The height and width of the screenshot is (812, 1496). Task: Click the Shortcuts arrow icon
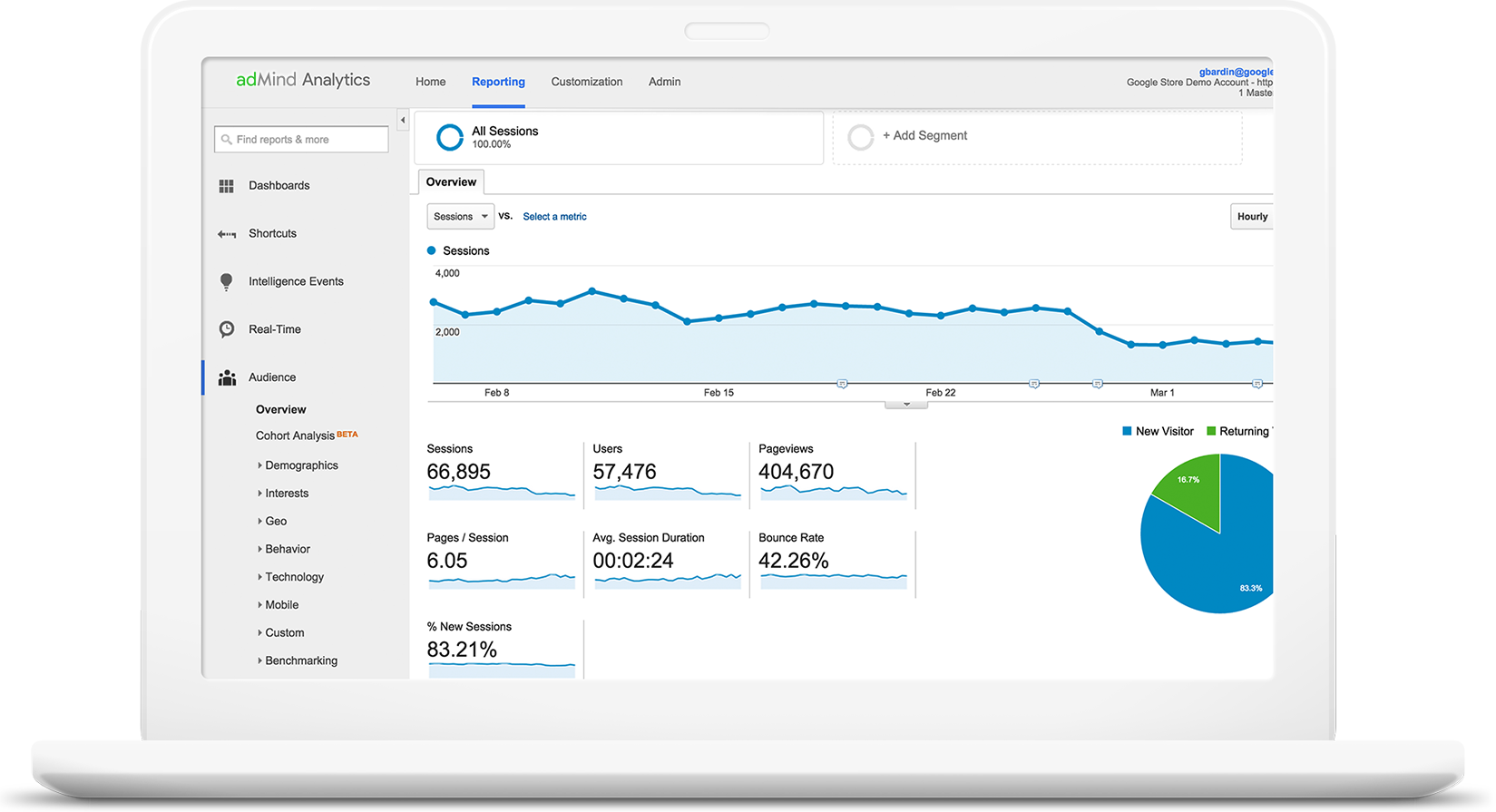tap(226, 234)
